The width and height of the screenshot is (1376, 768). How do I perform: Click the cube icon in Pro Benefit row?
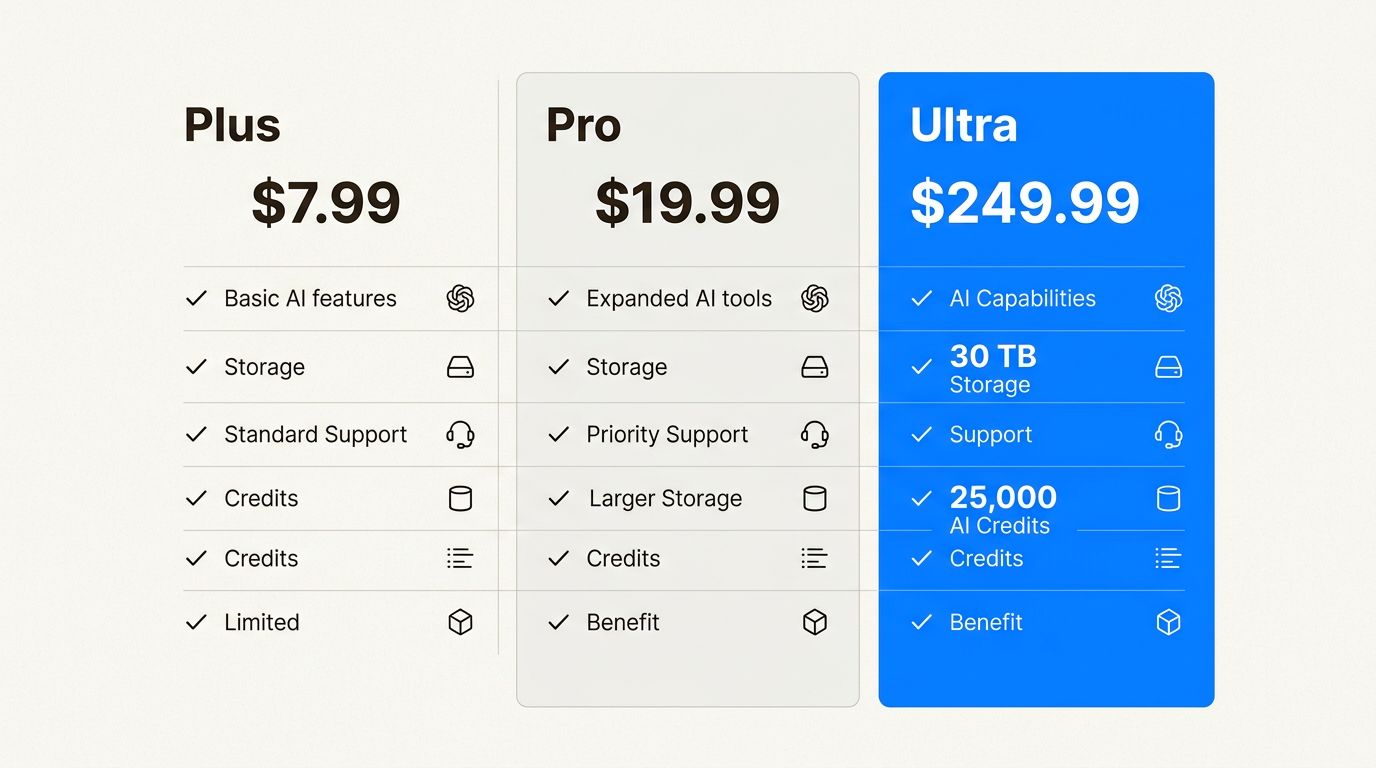tap(815, 622)
